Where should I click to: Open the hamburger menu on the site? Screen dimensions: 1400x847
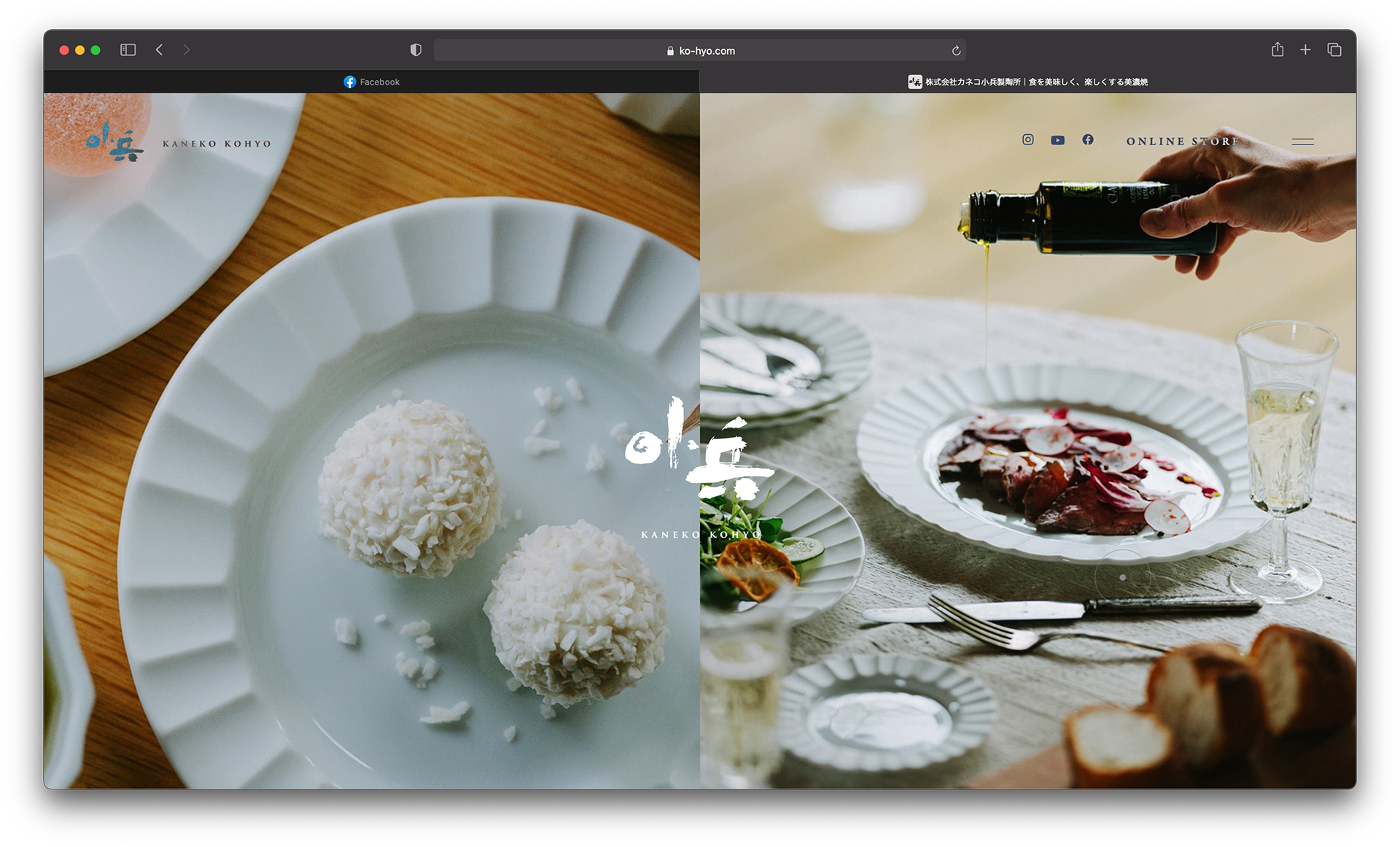(x=1303, y=142)
